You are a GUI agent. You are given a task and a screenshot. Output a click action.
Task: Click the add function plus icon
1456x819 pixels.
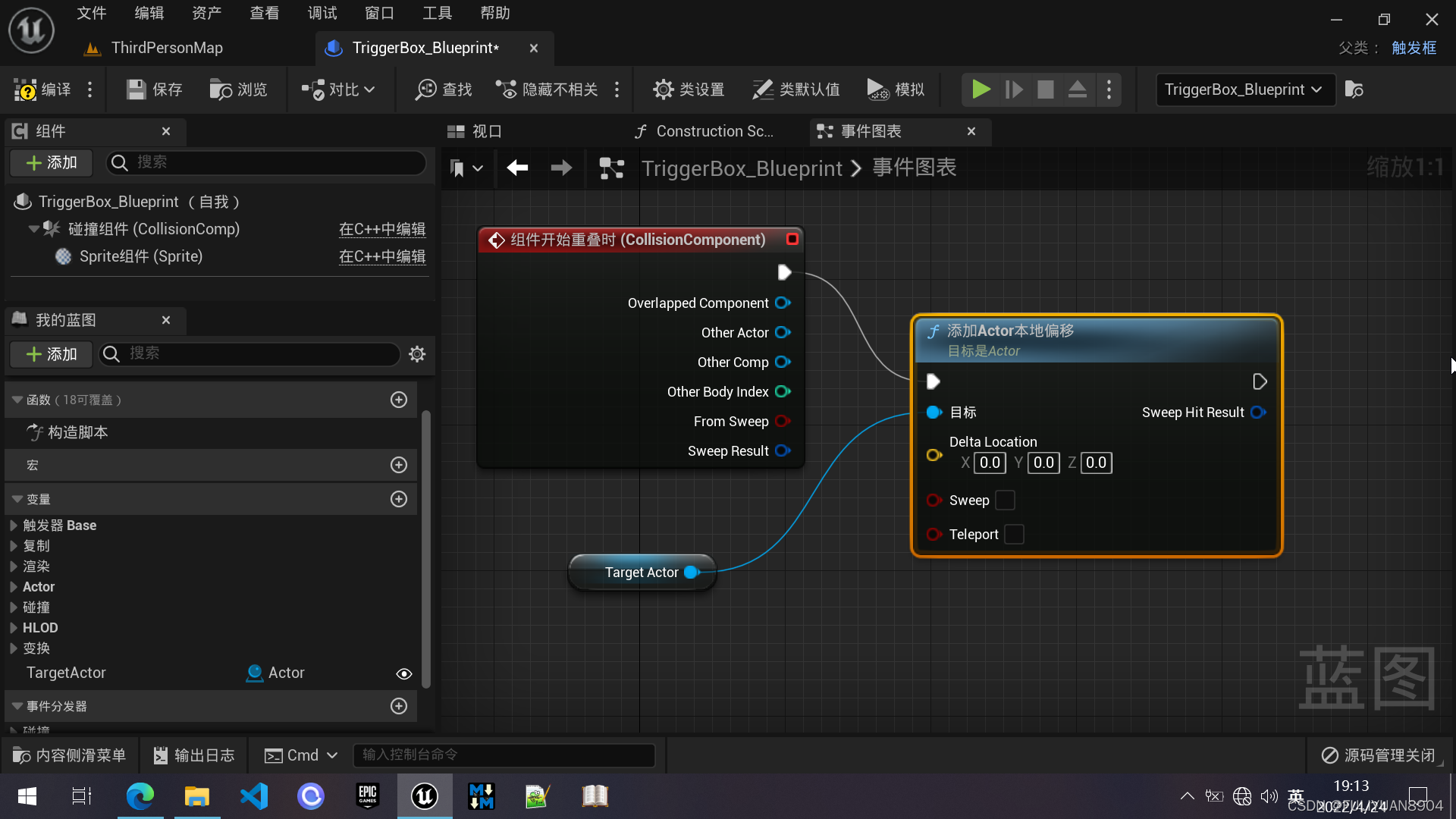pyautogui.click(x=399, y=400)
